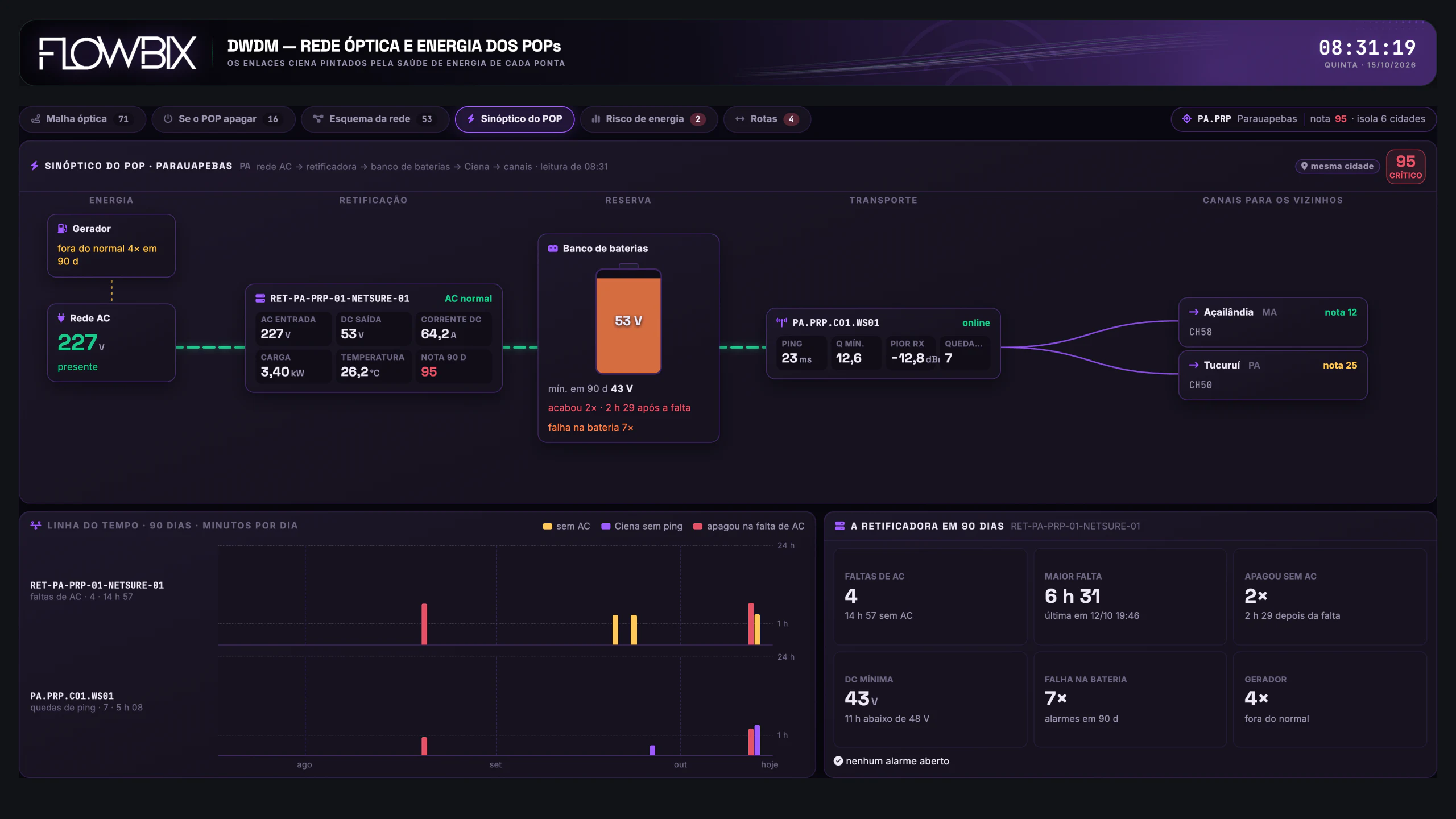Image resolution: width=1456 pixels, height=819 pixels.
Task: Click the mesma cidade badge
Action: tap(1337, 166)
